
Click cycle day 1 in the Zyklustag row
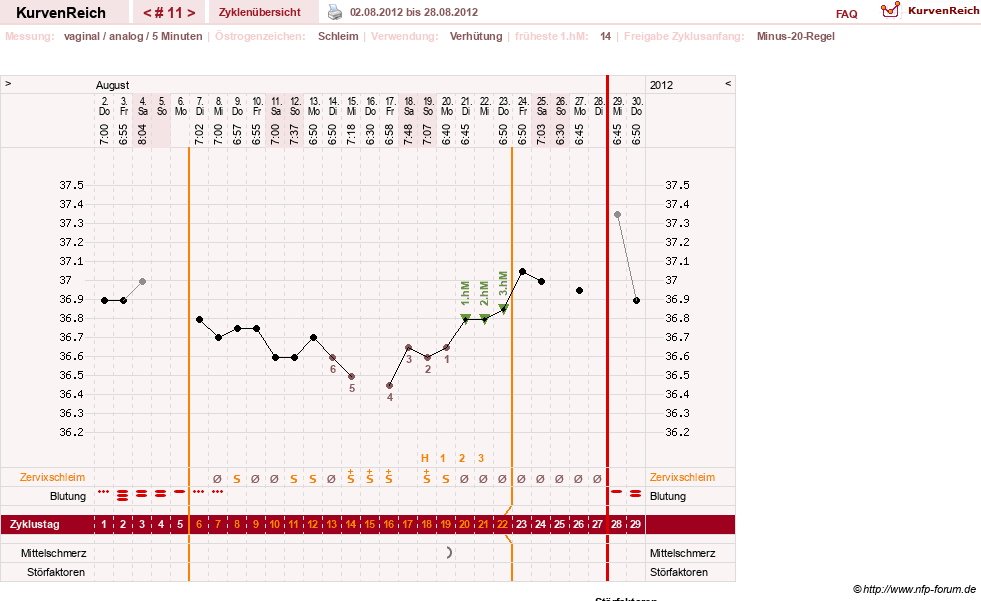104,524
